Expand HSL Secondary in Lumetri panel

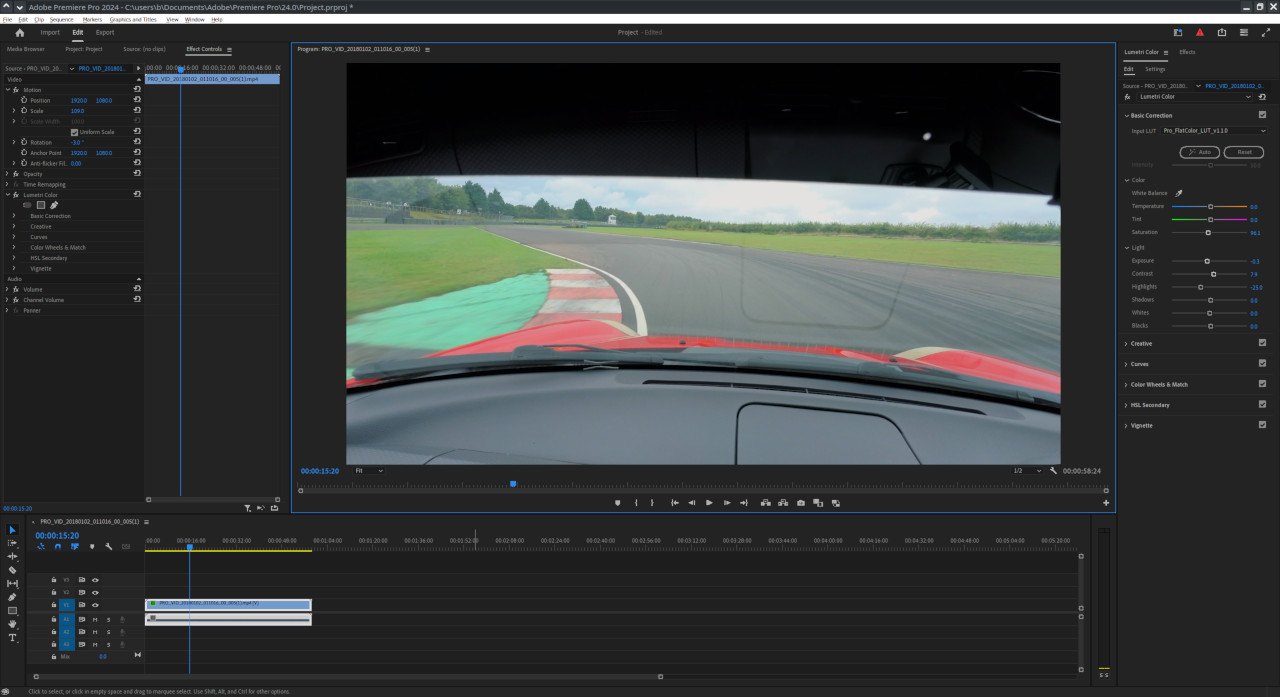[x=1126, y=405]
